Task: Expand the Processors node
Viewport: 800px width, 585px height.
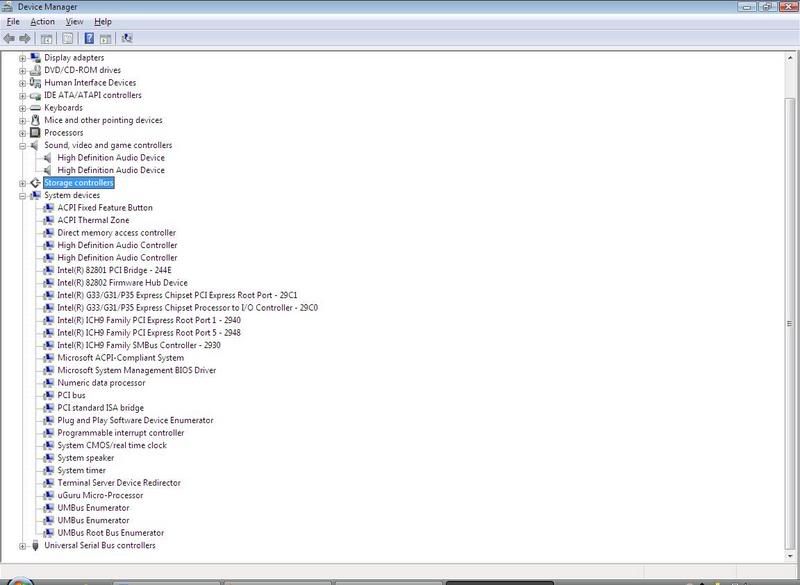Action: tap(22, 133)
